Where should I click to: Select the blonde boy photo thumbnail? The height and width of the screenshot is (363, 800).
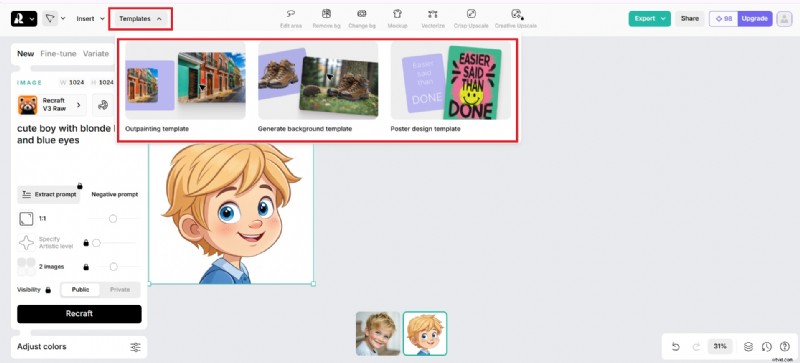click(x=378, y=333)
